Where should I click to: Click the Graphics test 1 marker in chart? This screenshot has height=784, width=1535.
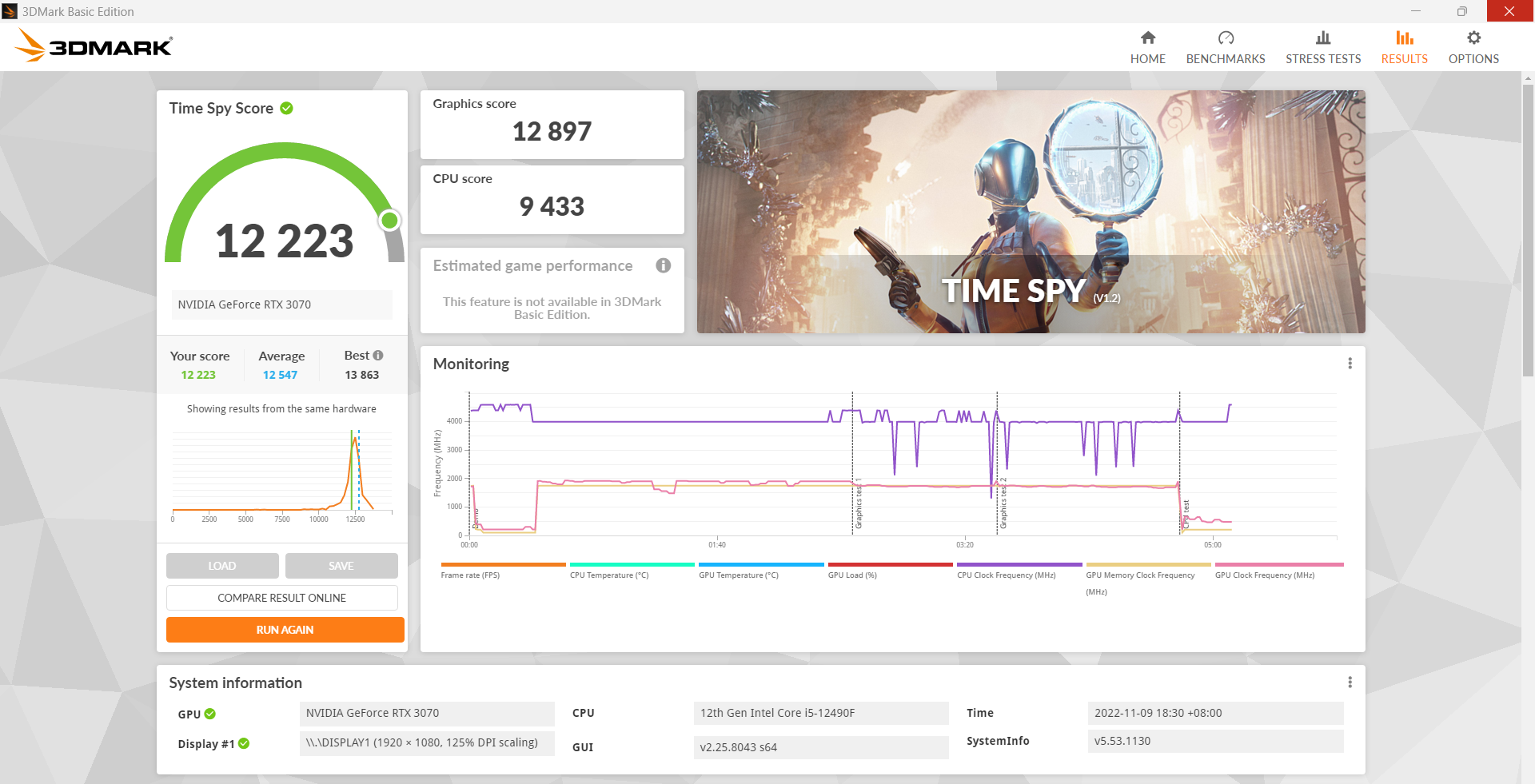click(x=858, y=503)
